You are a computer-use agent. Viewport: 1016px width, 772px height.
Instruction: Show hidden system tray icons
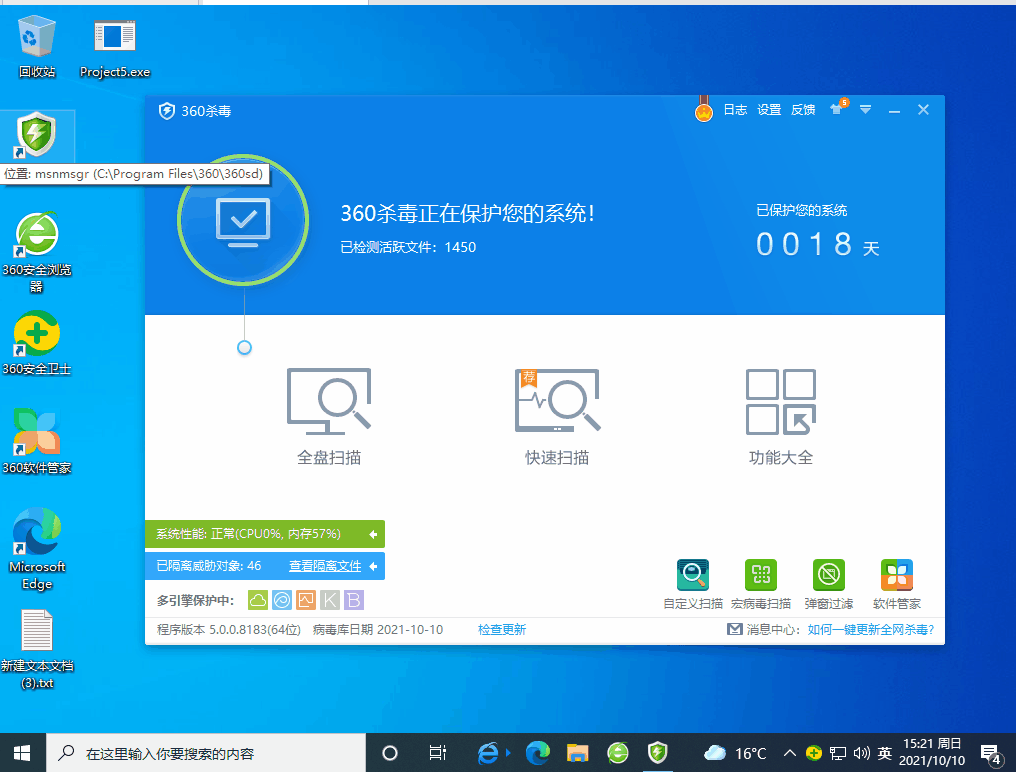pyautogui.click(x=789, y=753)
